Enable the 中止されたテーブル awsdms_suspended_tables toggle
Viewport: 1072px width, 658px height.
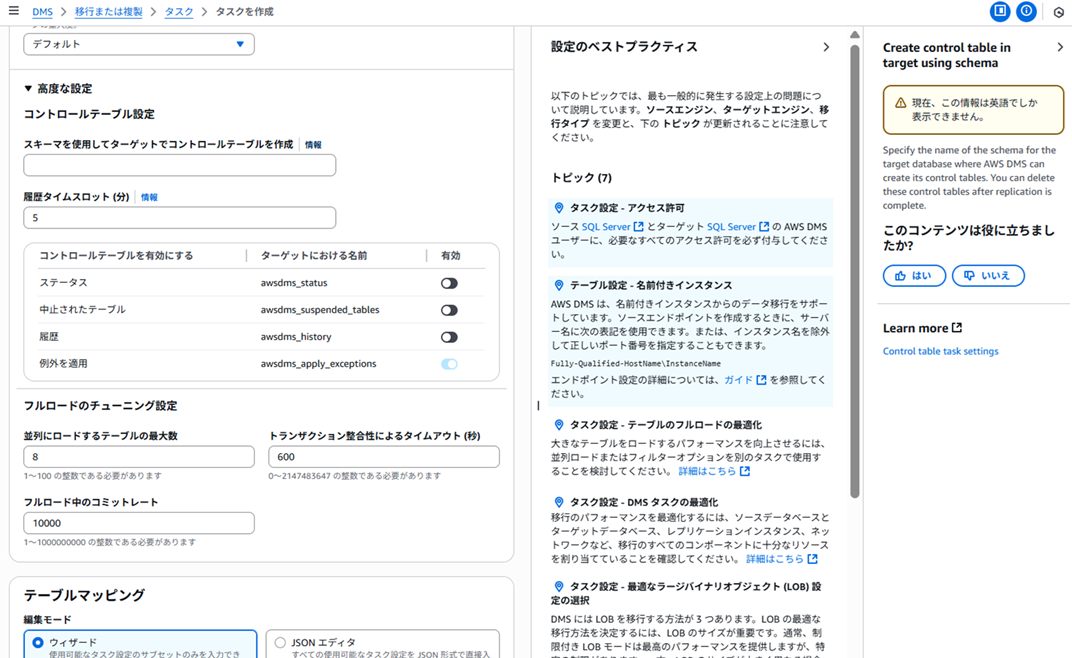pyautogui.click(x=449, y=310)
